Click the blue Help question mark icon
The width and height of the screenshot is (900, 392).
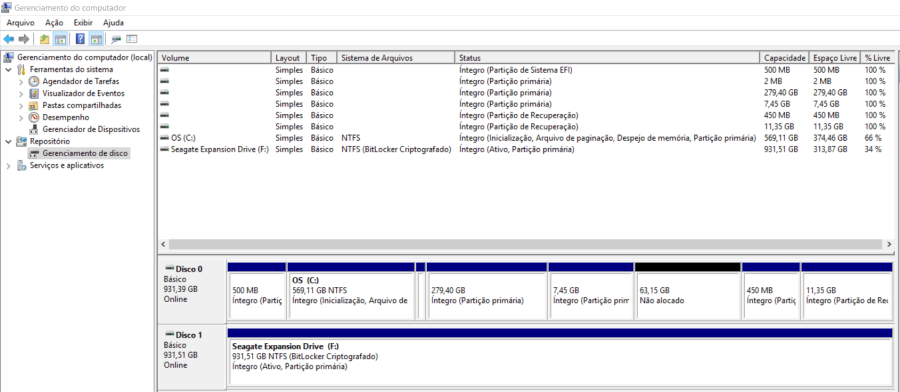[x=80, y=39]
